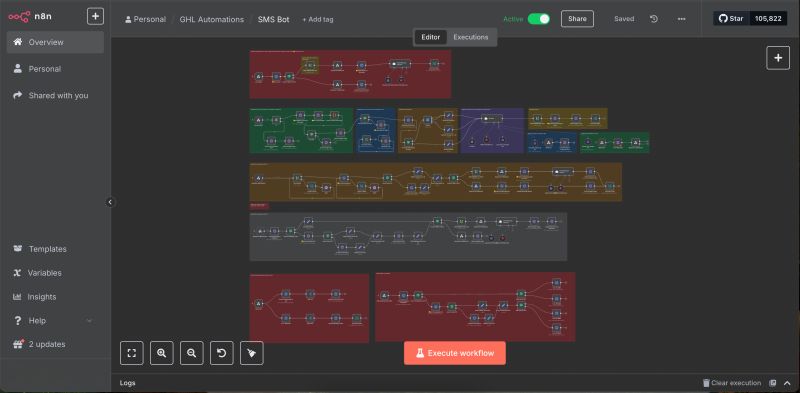The height and width of the screenshot is (393, 800).
Task: Open Variables in the sidebar
Action: pyautogui.click(x=55, y=273)
